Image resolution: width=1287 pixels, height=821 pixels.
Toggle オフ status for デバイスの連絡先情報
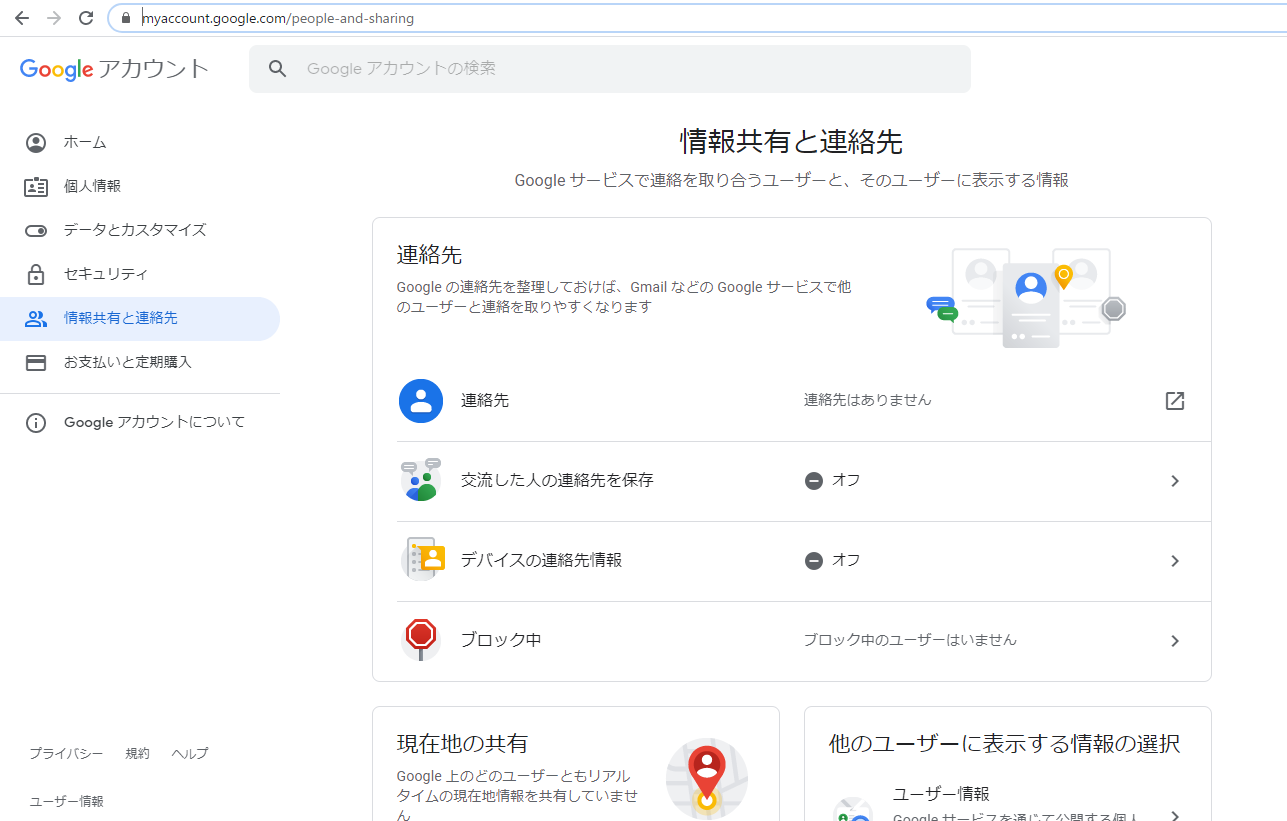point(832,560)
